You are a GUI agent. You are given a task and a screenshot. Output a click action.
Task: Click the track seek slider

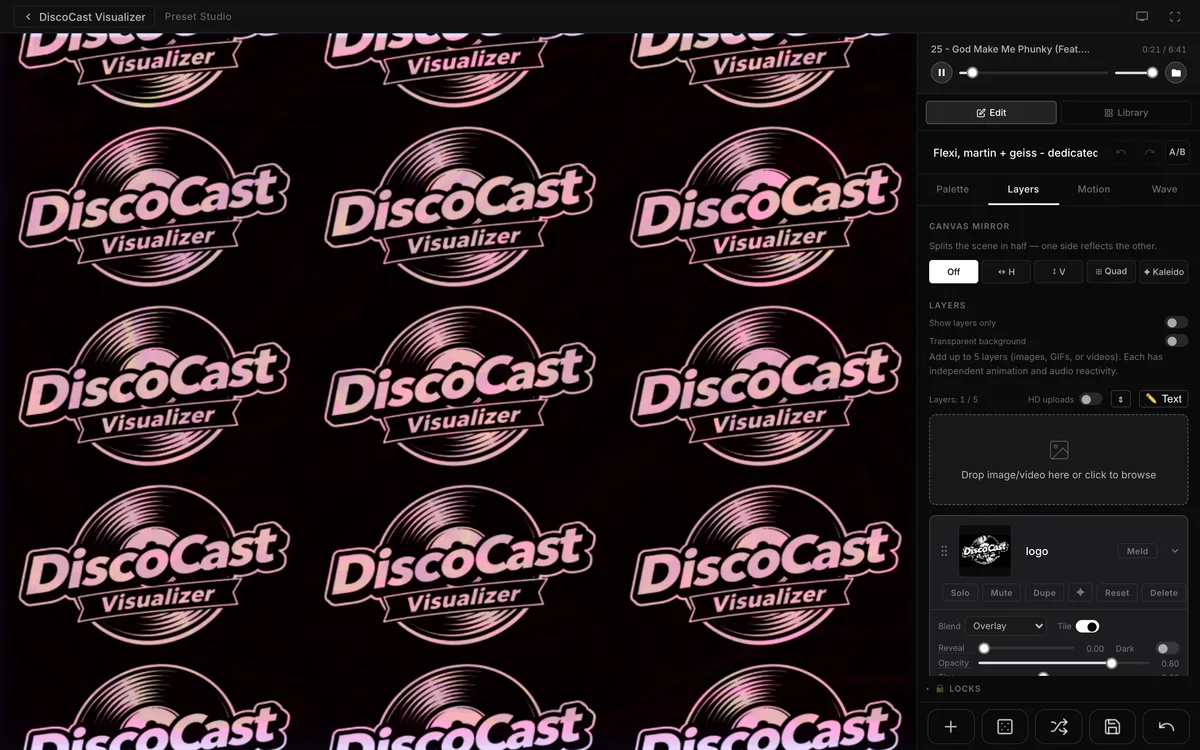pos(1031,73)
